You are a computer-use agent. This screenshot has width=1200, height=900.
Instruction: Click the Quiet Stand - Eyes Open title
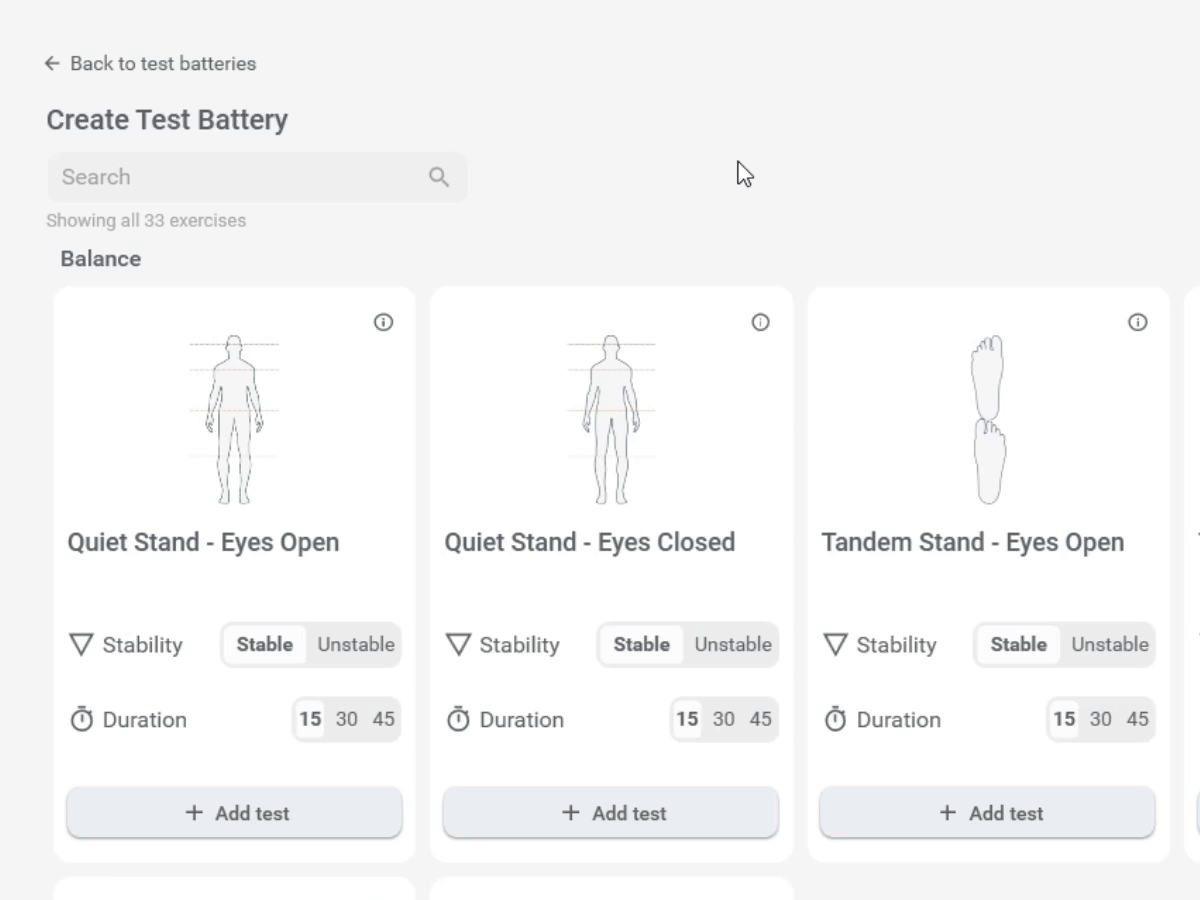(x=203, y=542)
